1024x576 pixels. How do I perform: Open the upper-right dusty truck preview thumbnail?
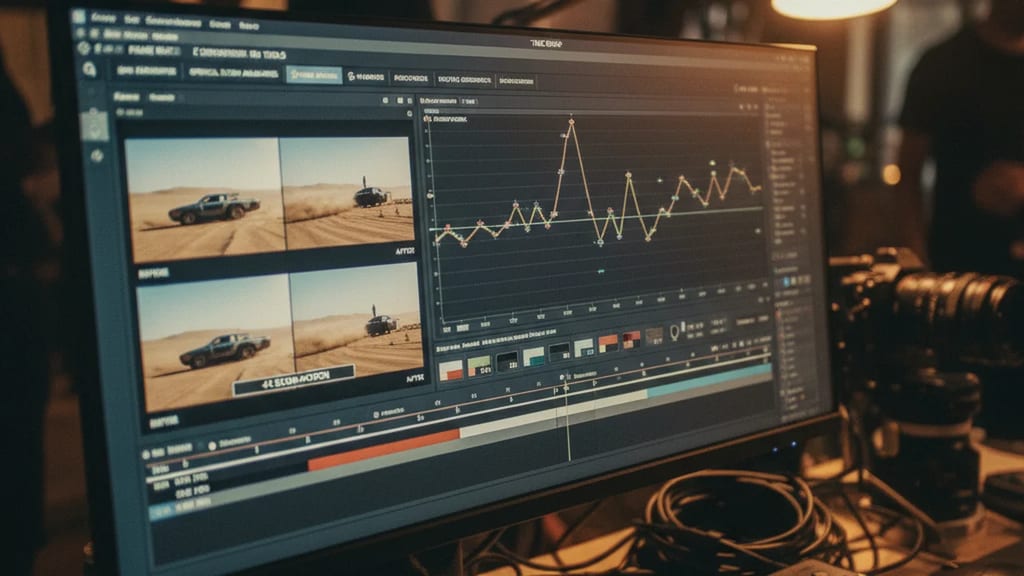(x=348, y=193)
